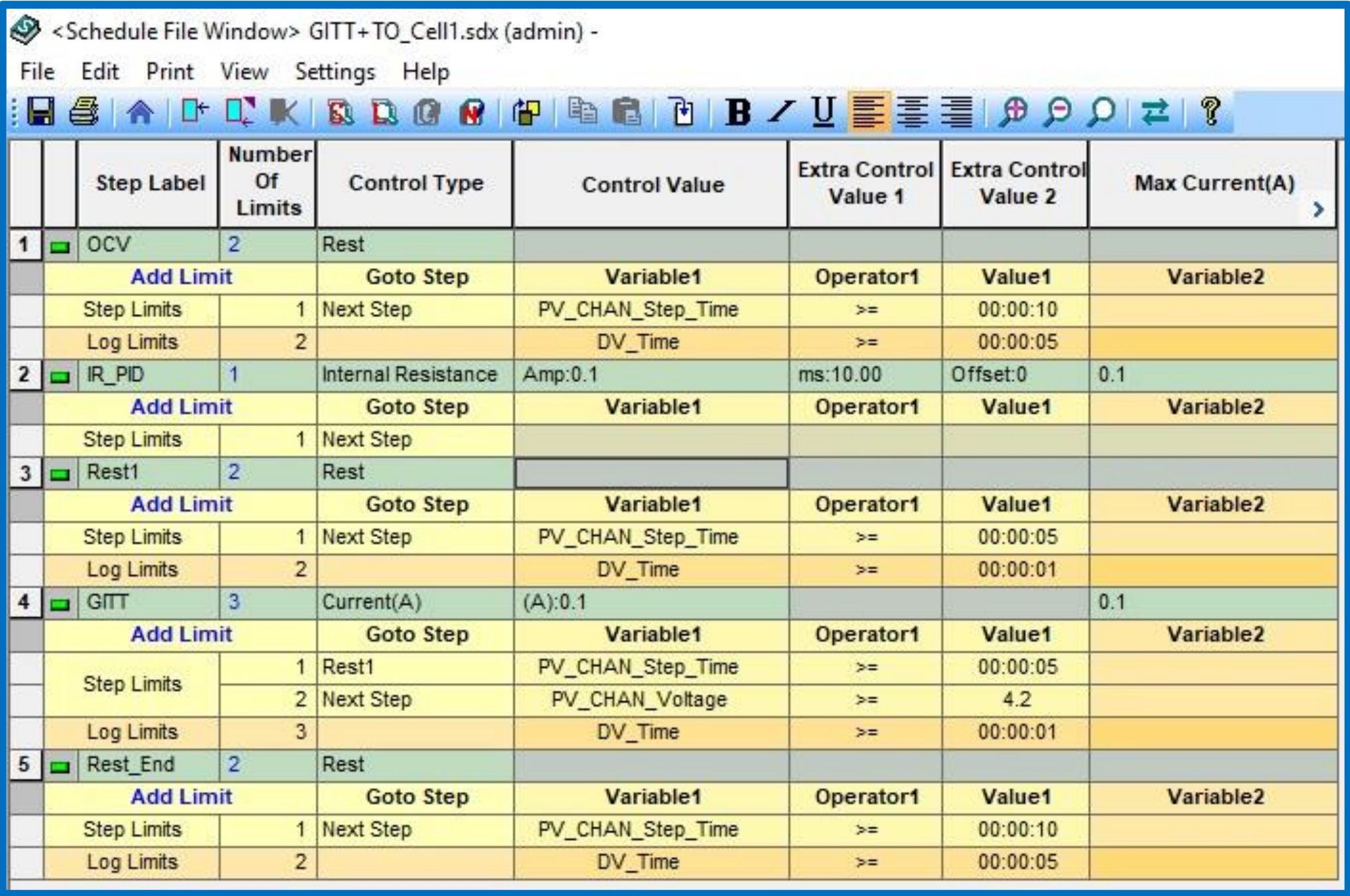The width and height of the screenshot is (1350, 896).
Task: Click the document with down-arrow icon
Action: click(682, 112)
